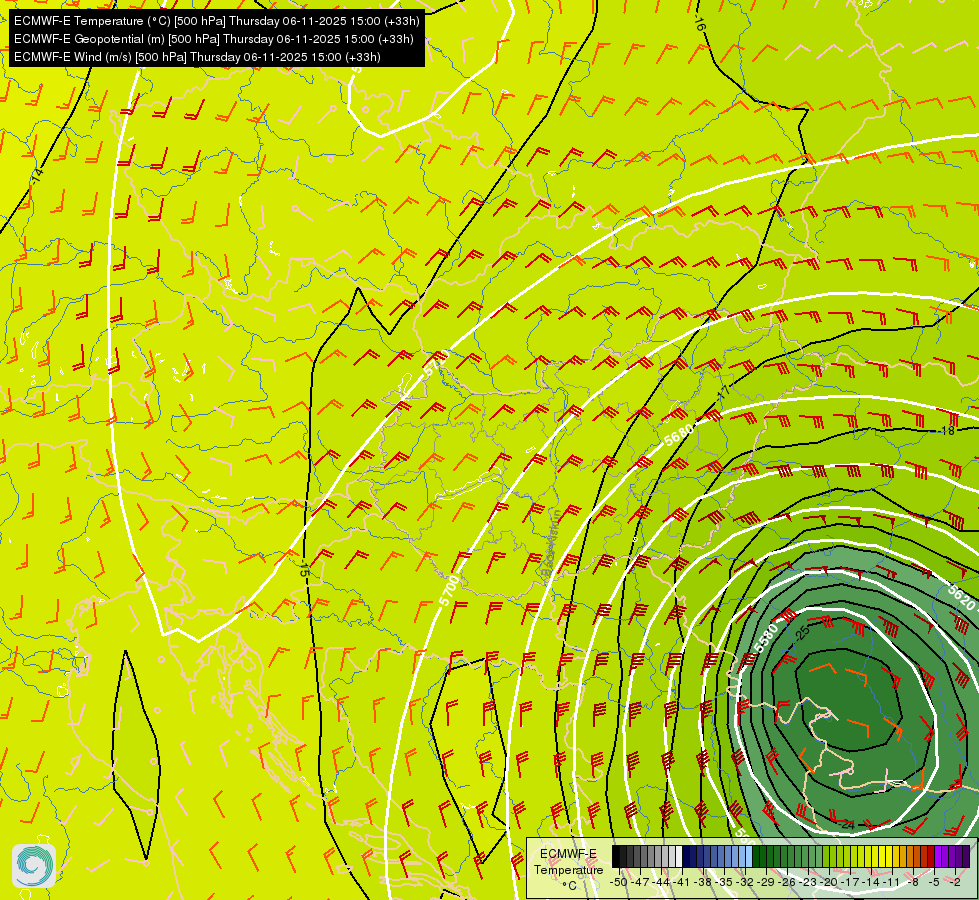979x900 pixels.
Task: Click the -20 legend scale value
Action: tap(829, 882)
